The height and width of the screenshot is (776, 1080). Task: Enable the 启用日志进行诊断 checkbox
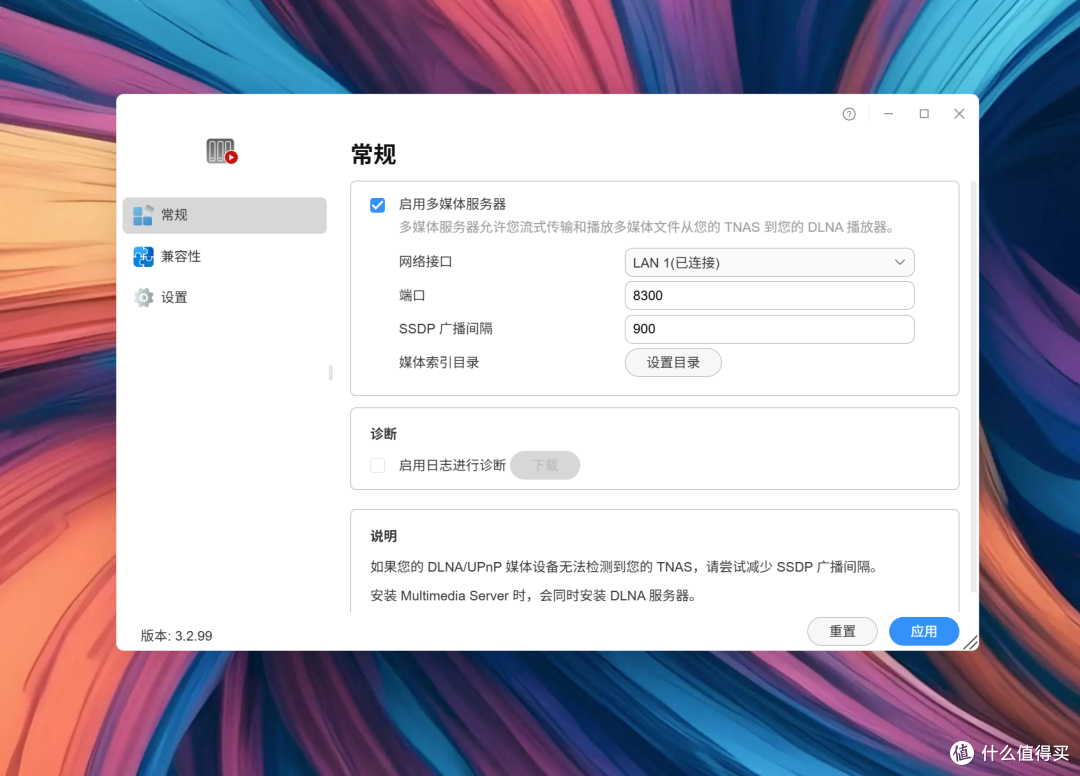[377, 465]
